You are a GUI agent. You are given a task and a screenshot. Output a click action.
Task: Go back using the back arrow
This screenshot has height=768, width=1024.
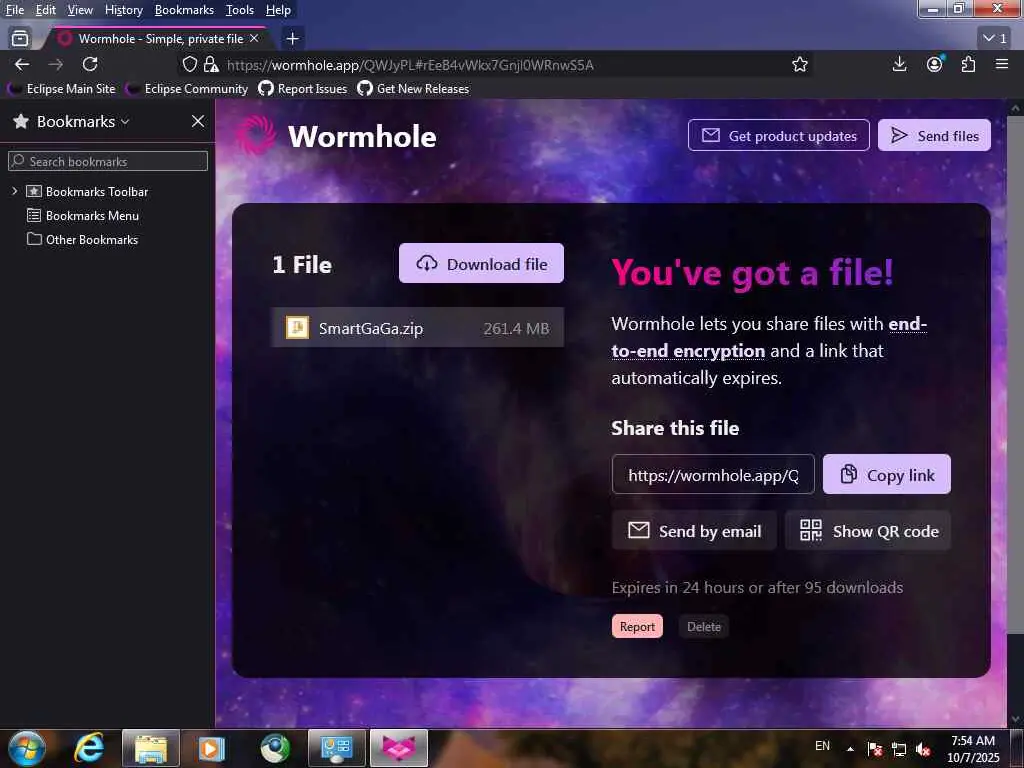pos(22,65)
